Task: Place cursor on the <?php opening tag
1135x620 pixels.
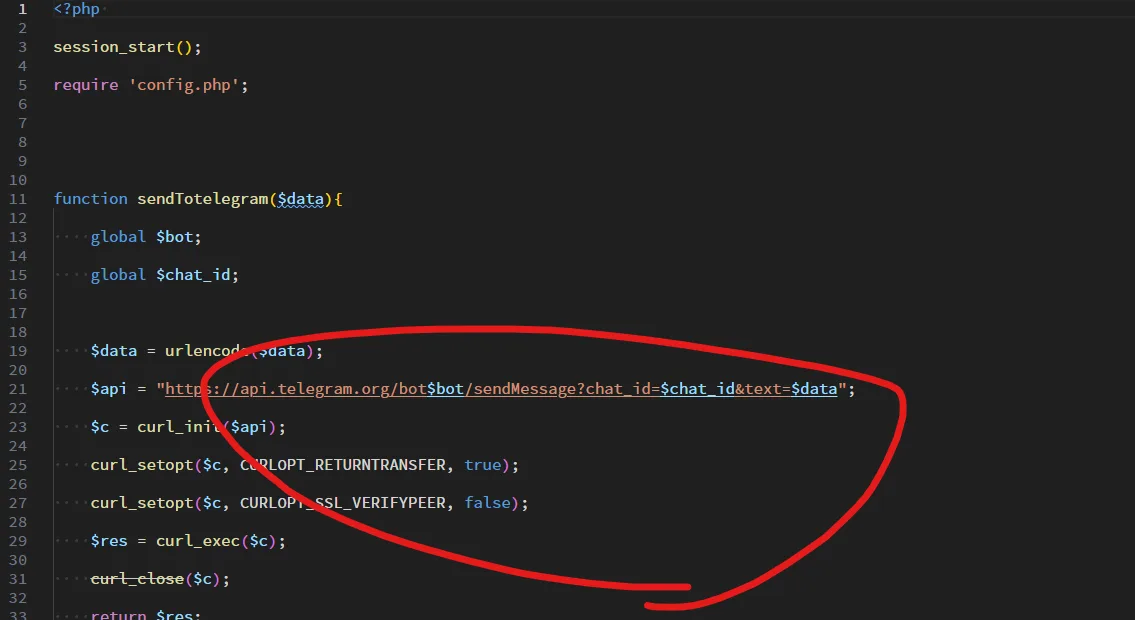Action: coord(77,9)
